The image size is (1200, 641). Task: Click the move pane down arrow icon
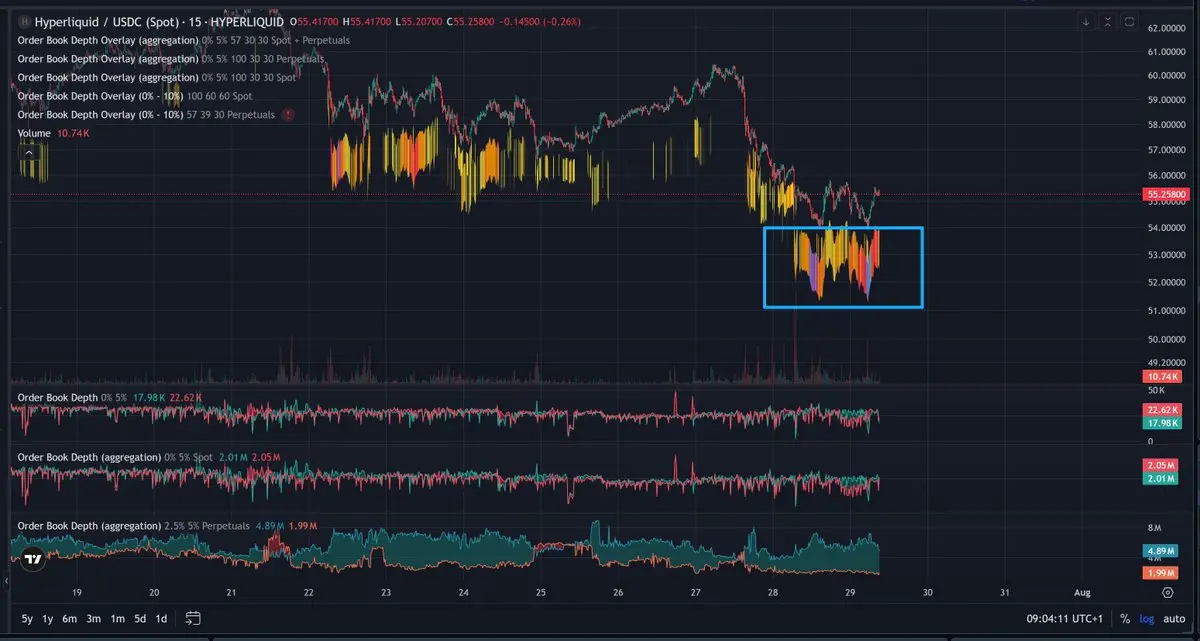coord(1086,21)
